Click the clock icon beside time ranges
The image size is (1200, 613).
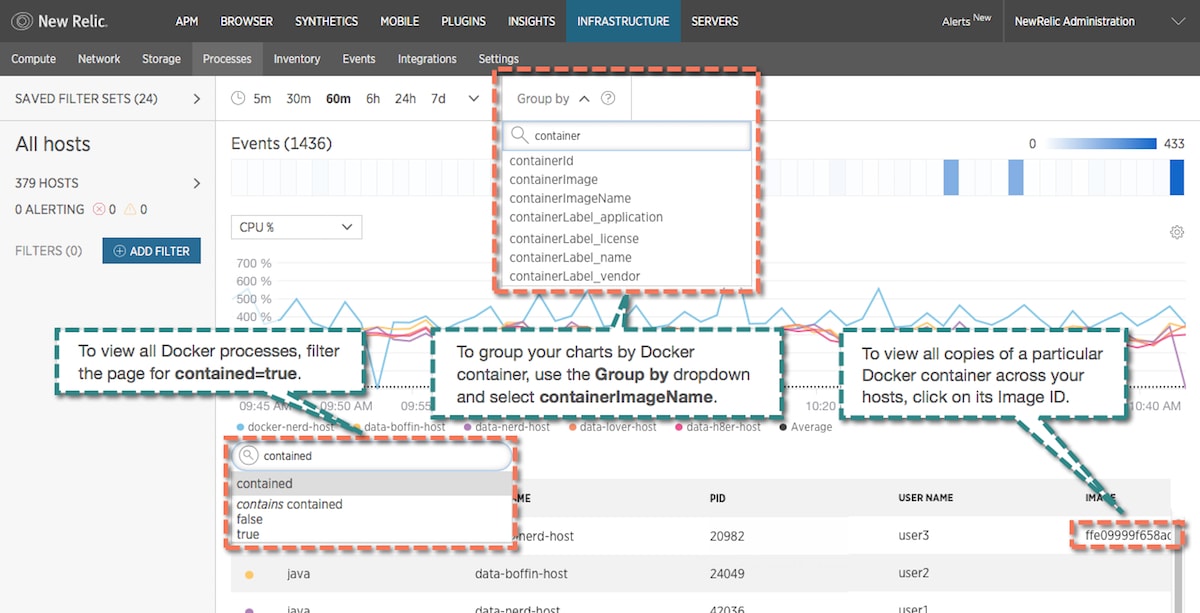pos(238,98)
